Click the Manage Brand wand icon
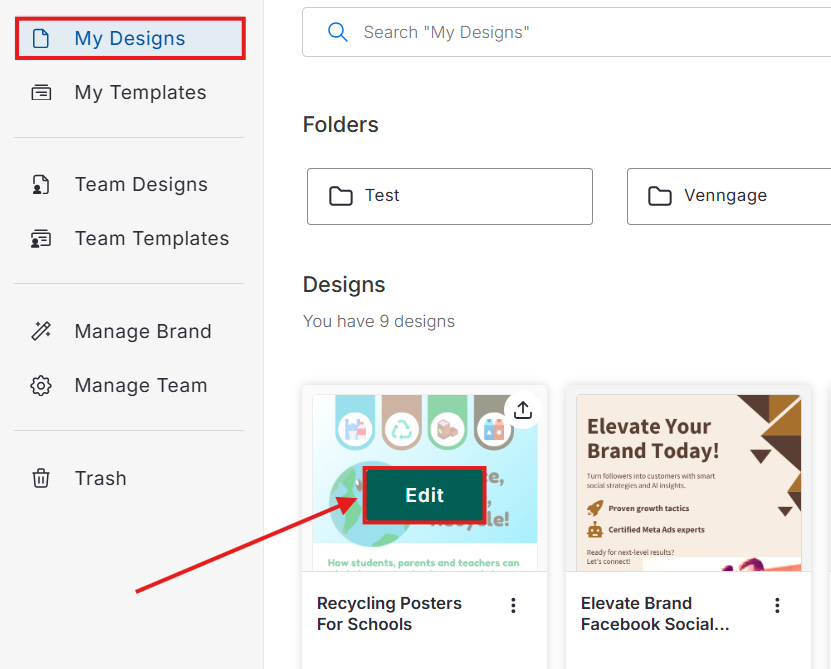The width and height of the screenshot is (831, 669). coord(41,332)
